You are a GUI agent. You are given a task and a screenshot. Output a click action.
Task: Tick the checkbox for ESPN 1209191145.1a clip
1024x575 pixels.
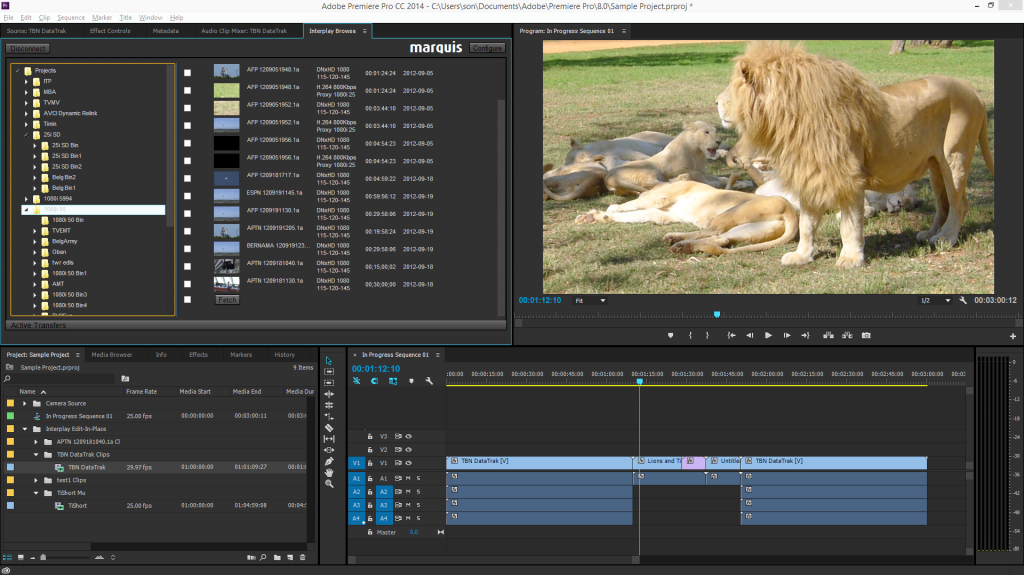click(x=188, y=197)
